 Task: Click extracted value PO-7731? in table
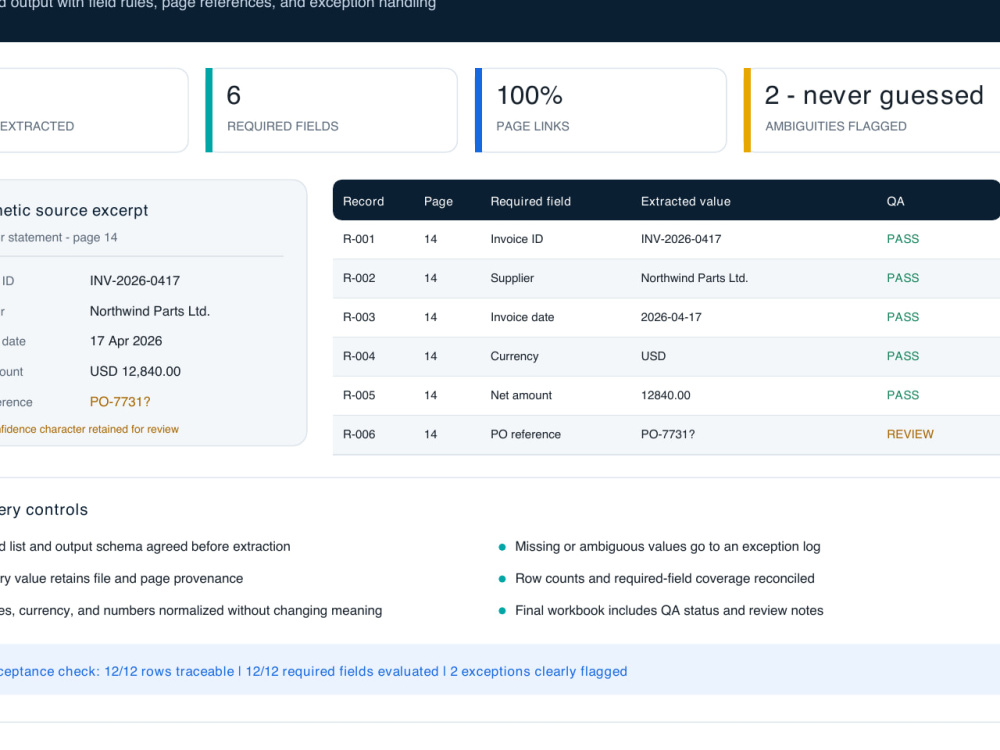[668, 434]
